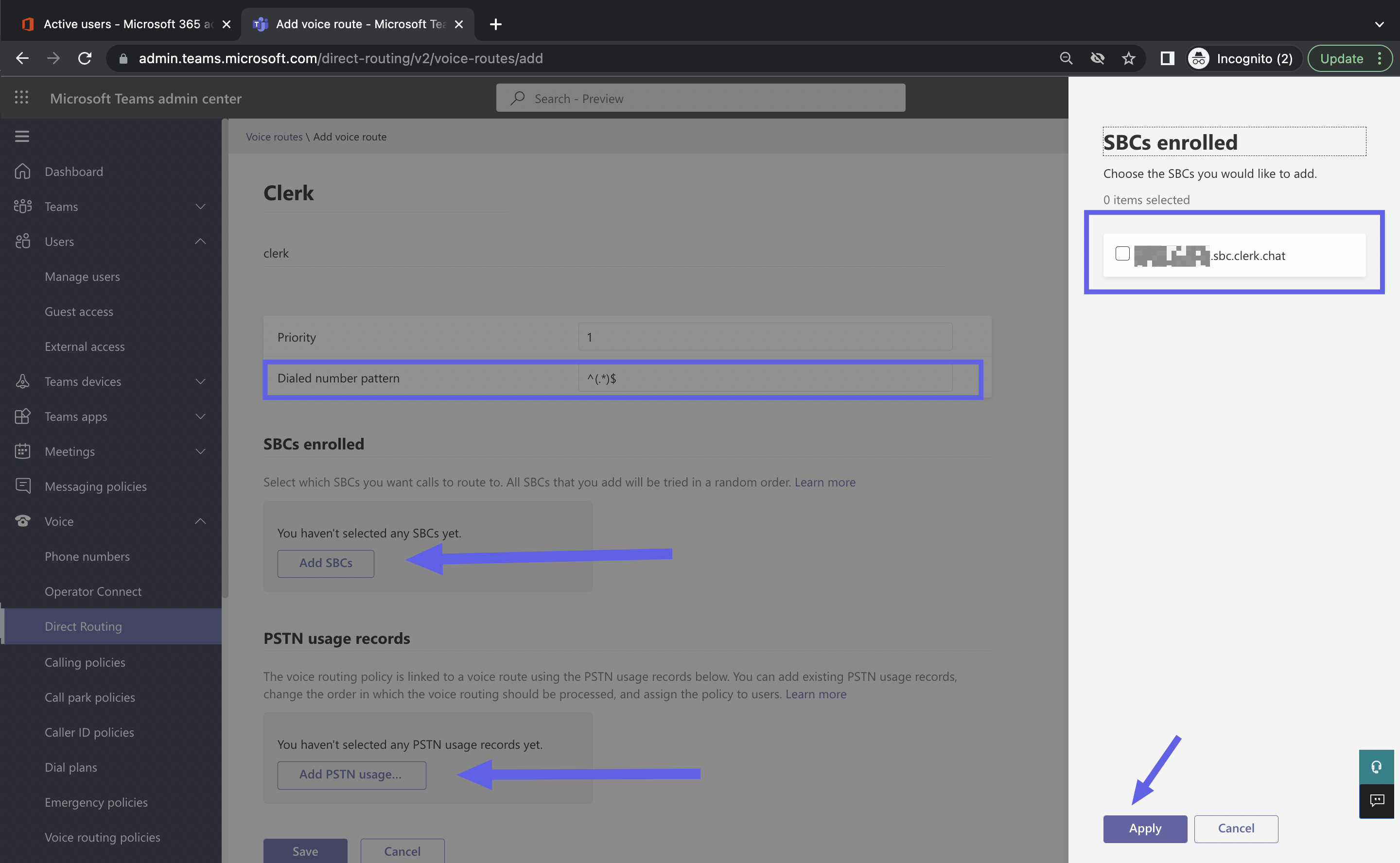Collapse the hamburger navigation menu
The height and width of the screenshot is (863, 1400).
[x=22, y=137]
